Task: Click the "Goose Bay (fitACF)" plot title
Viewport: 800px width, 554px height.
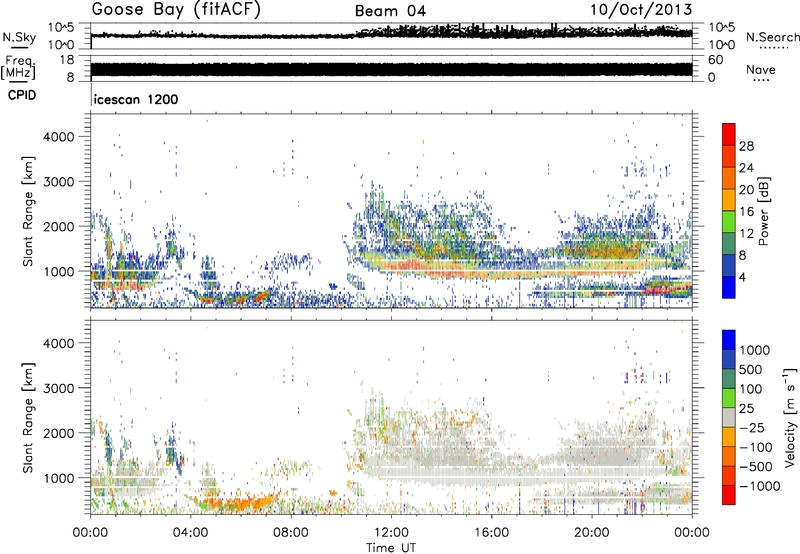Action: point(176,10)
